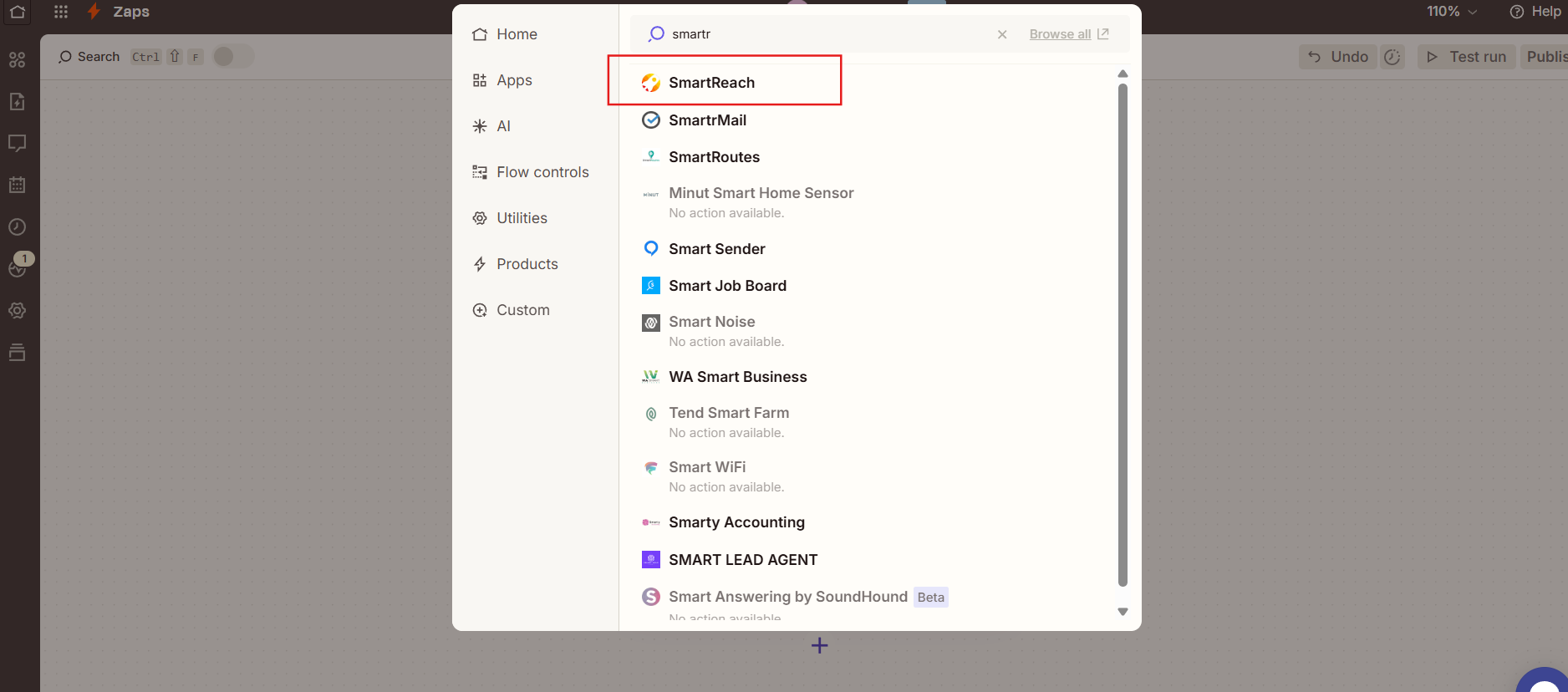The height and width of the screenshot is (692, 1568).
Task: Open the sidebar settings gear icon
Action: point(17,311)
